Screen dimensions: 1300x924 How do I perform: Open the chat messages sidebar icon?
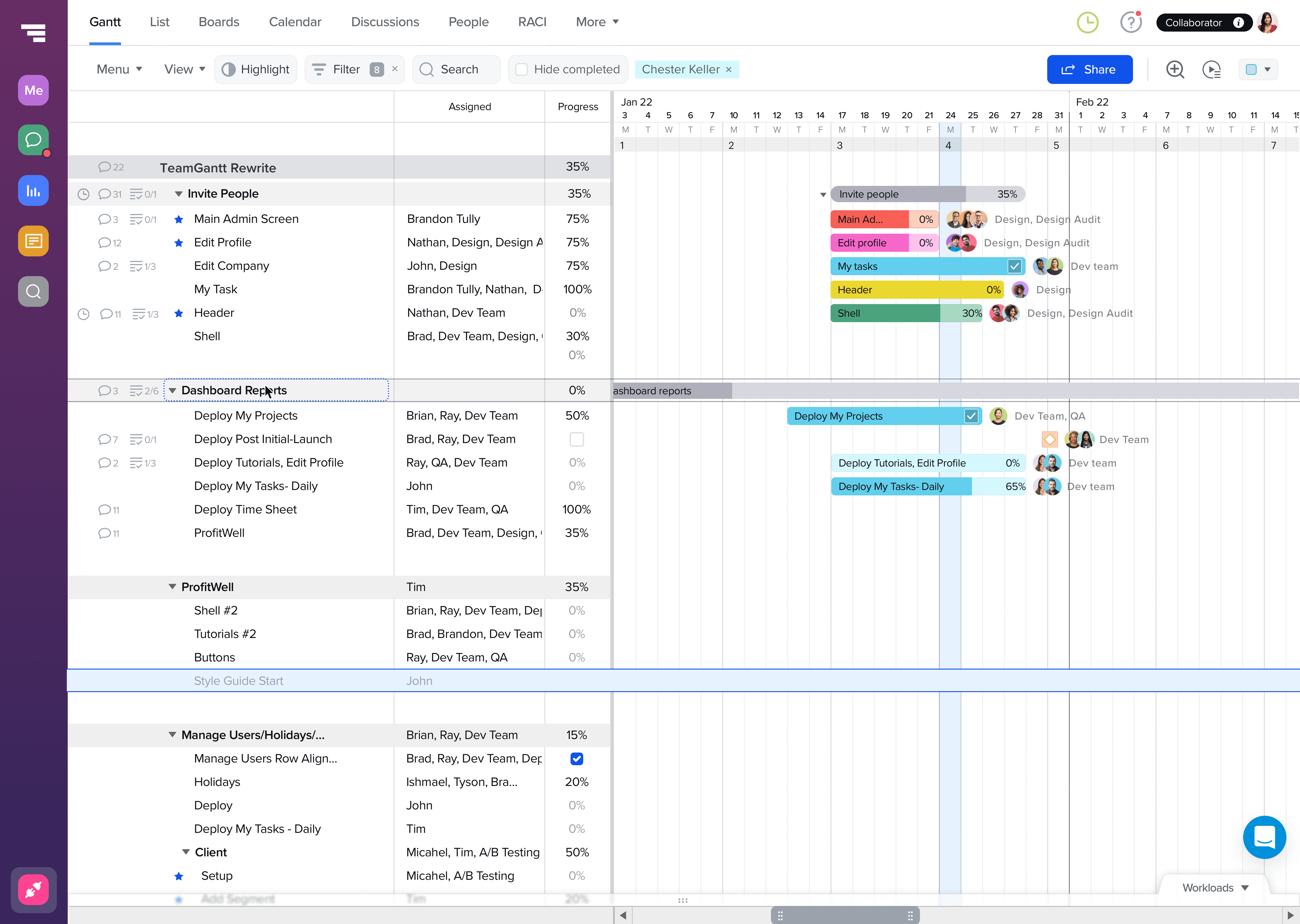click(x=33, y=140)
